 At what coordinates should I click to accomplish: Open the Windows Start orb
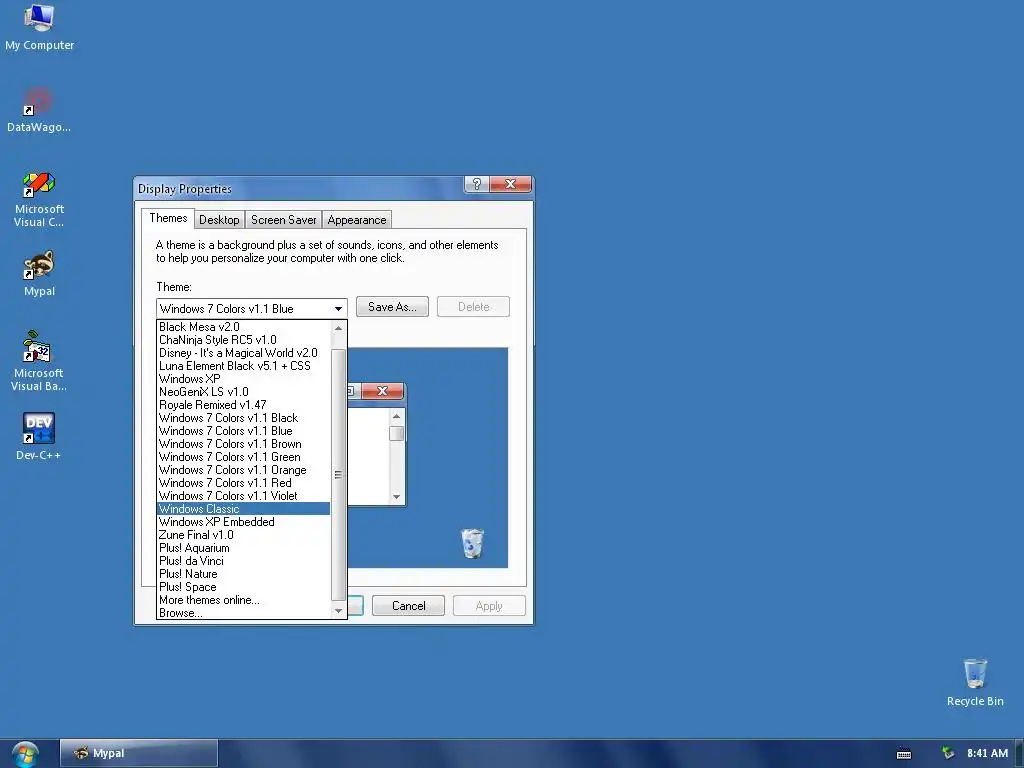pos(25,754)
